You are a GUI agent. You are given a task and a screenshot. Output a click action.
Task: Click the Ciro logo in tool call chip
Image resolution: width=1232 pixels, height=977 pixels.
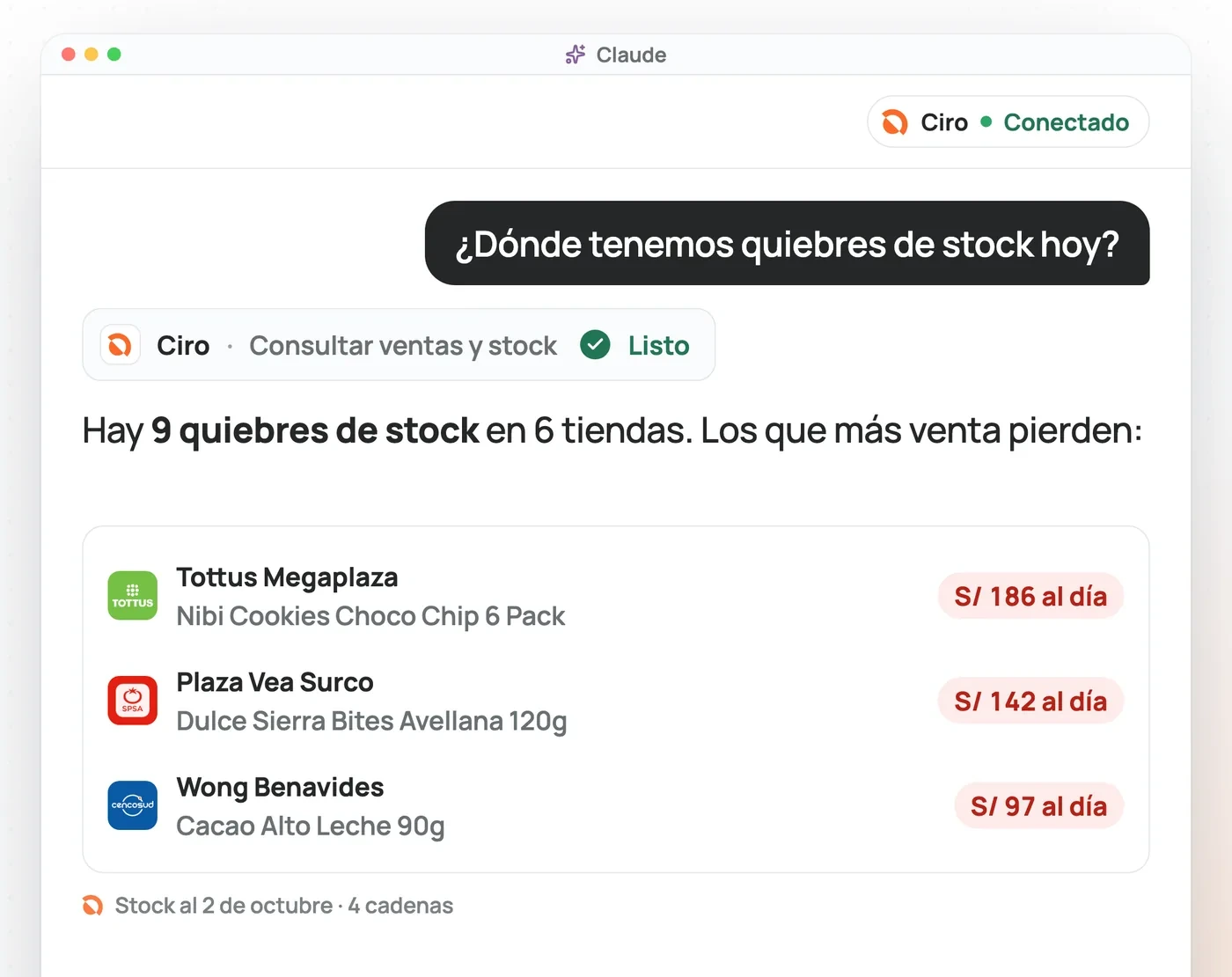click(120, 345)
